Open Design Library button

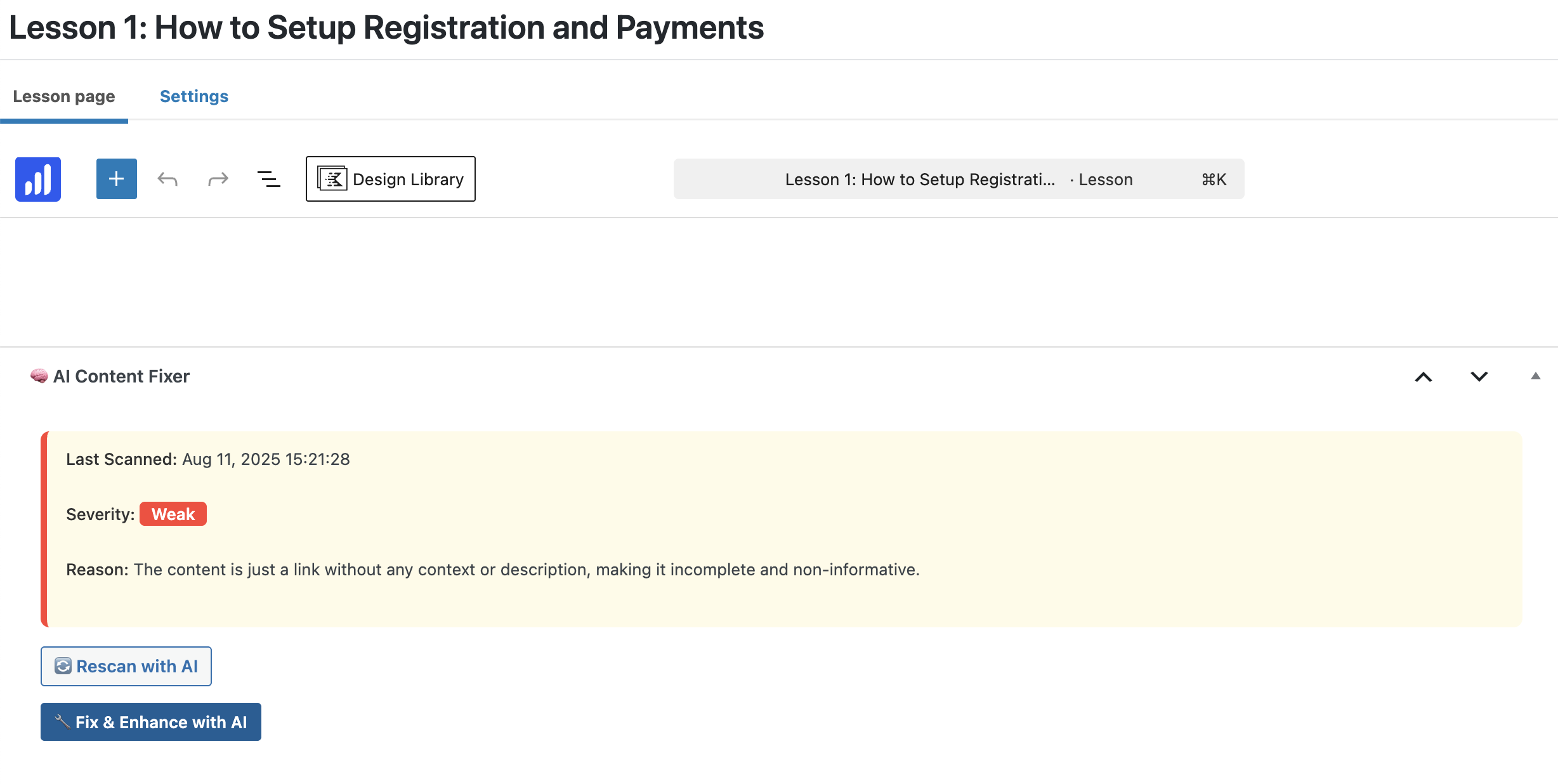(x=391, y=179)
